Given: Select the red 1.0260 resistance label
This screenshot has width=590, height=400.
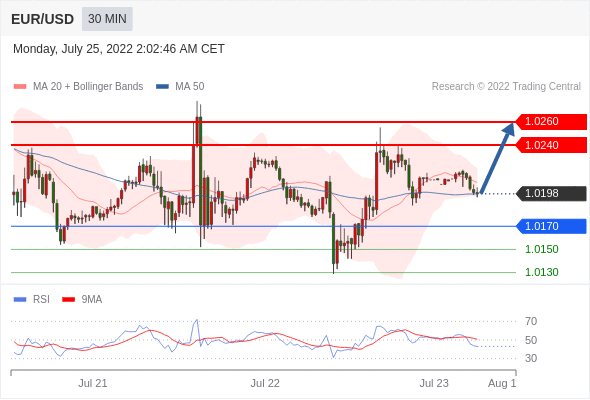Looking at the screenshot, I should (551, 122).
